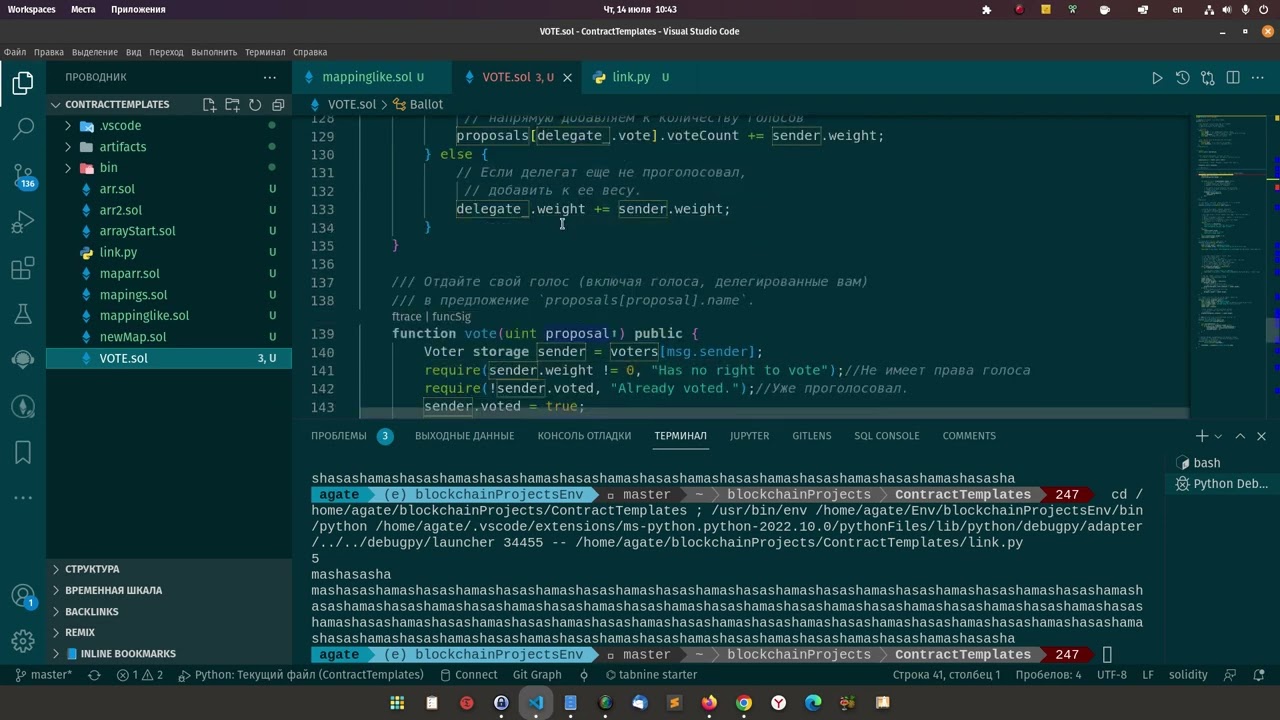Open Source Control view with 136 badge
This screenshot has height=720, width=1280.
(22, 176)
